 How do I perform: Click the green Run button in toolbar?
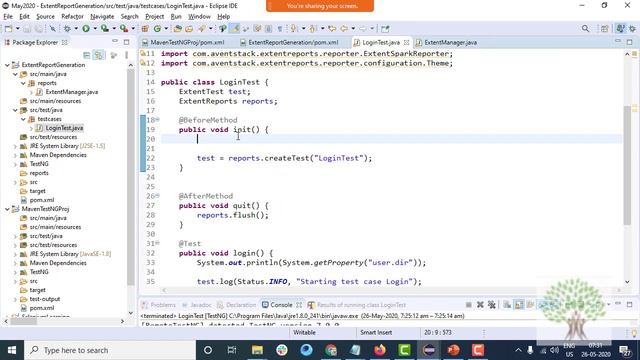(x=86, y=29)
